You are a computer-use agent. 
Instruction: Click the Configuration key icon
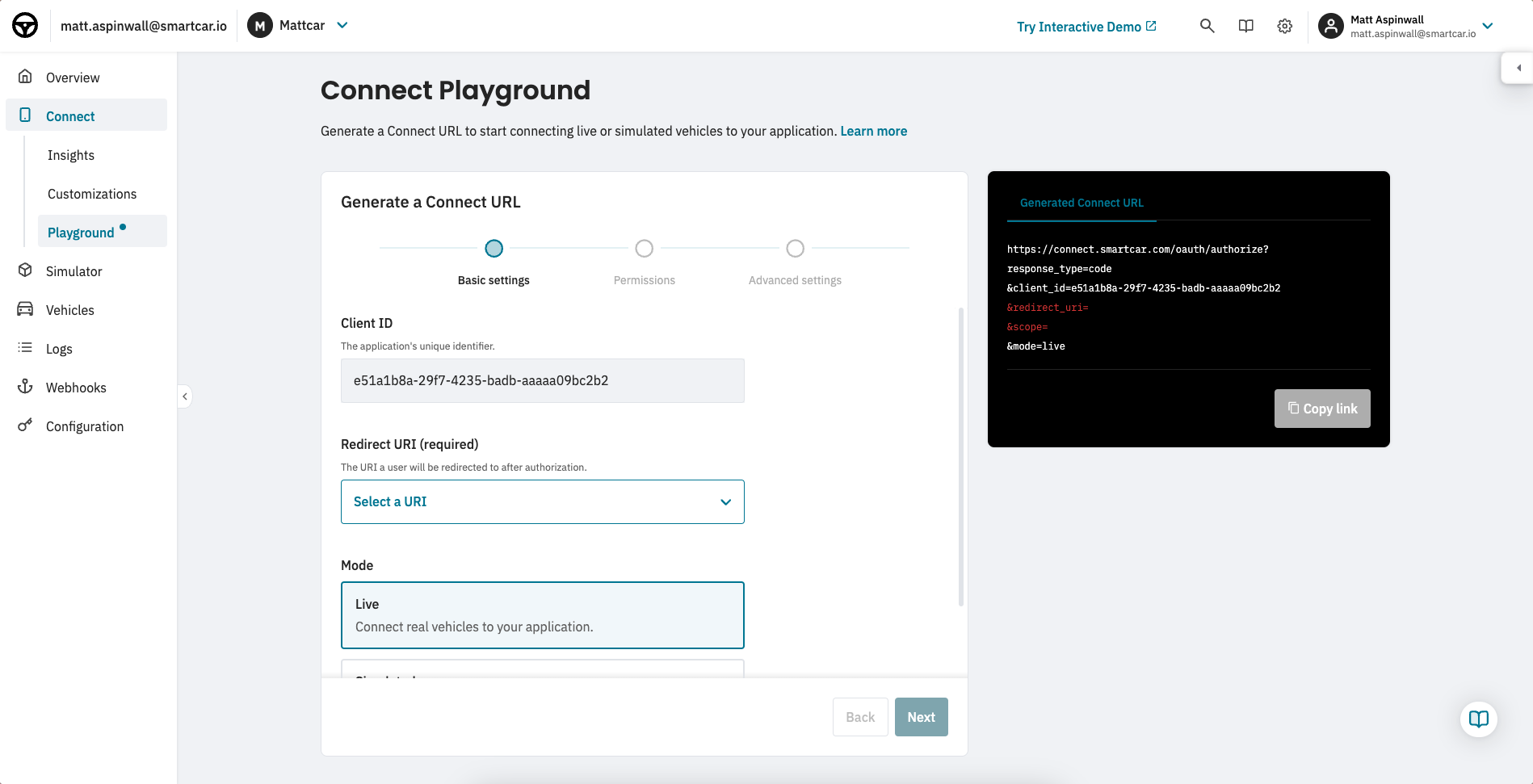pyautogui.click(x=25, y=425)
